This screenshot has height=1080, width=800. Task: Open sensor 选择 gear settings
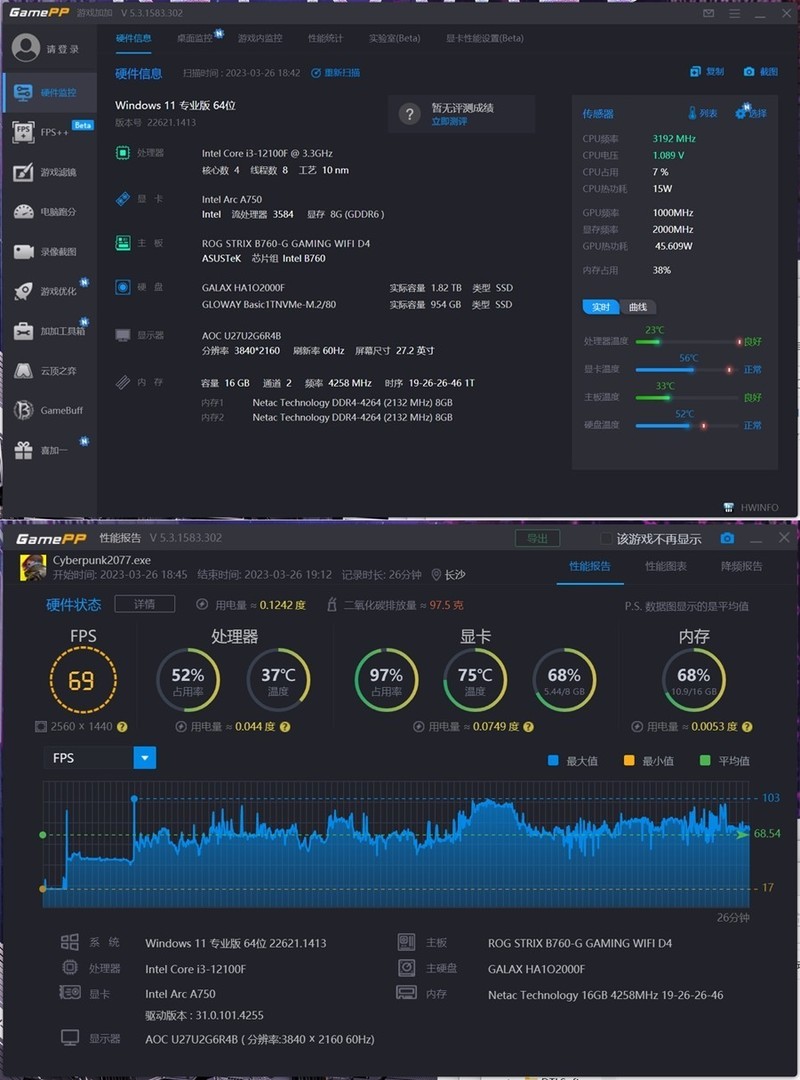coord(751,112)
